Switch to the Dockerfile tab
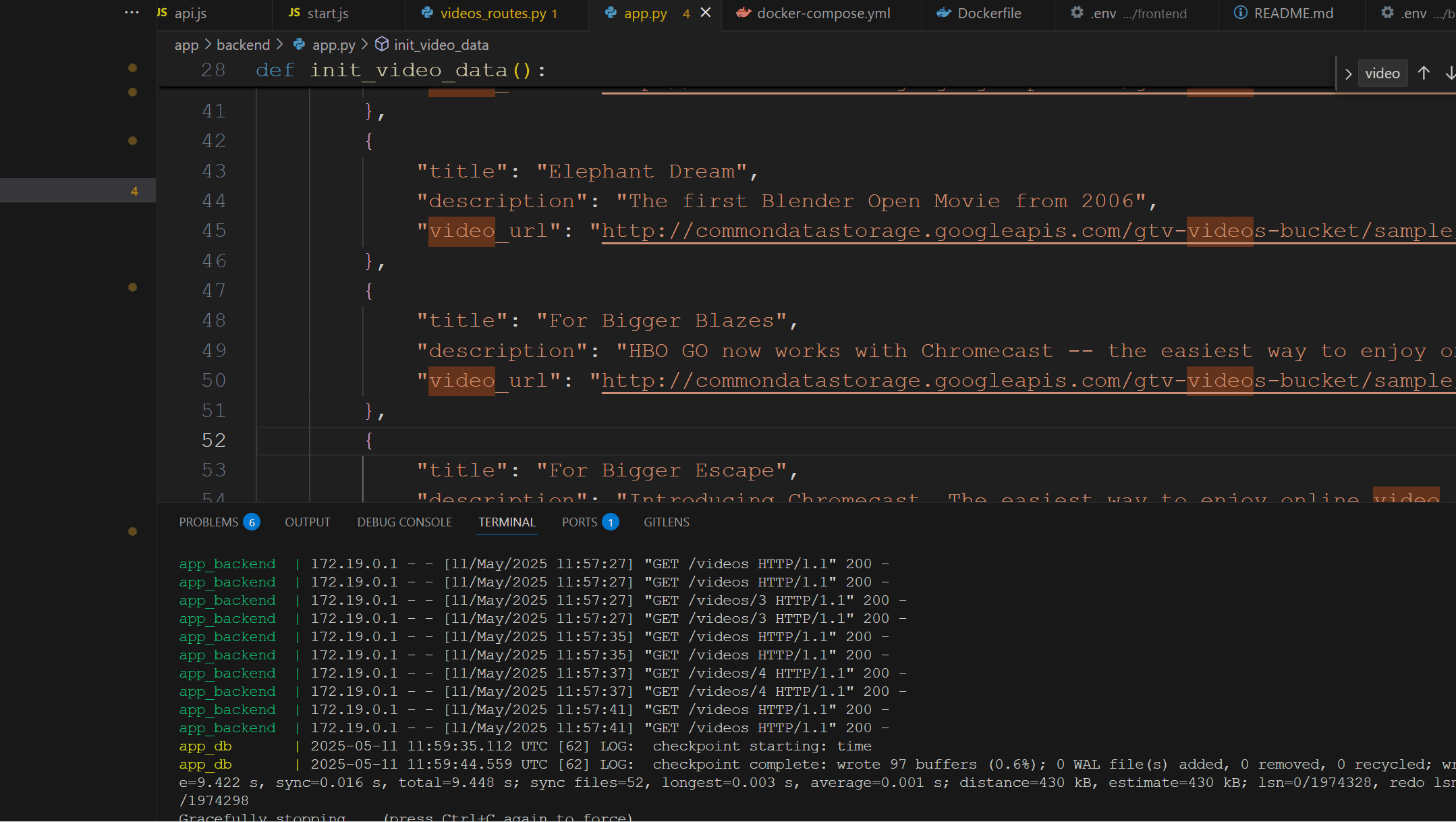The width and height of the screenshot is (1456, 822). click(988, 13)
